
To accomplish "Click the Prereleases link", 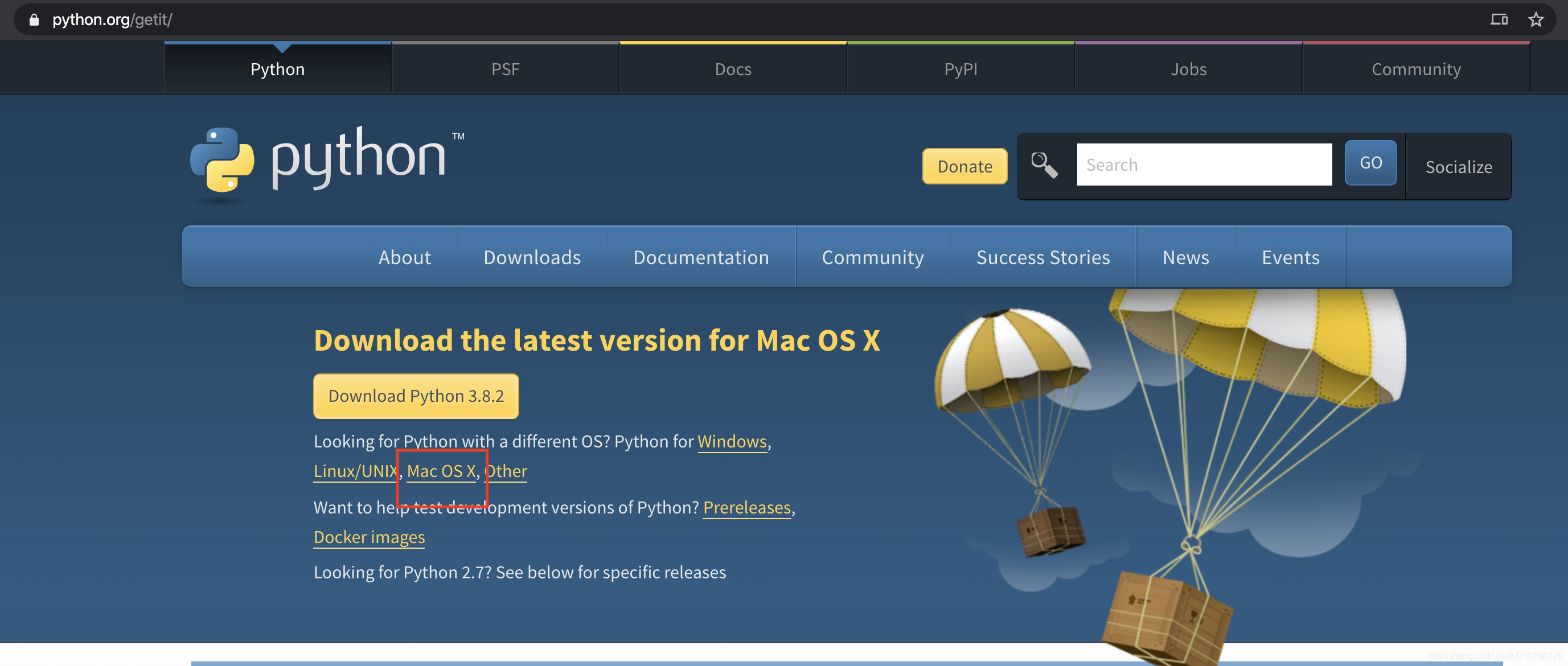I will point(746,507).
